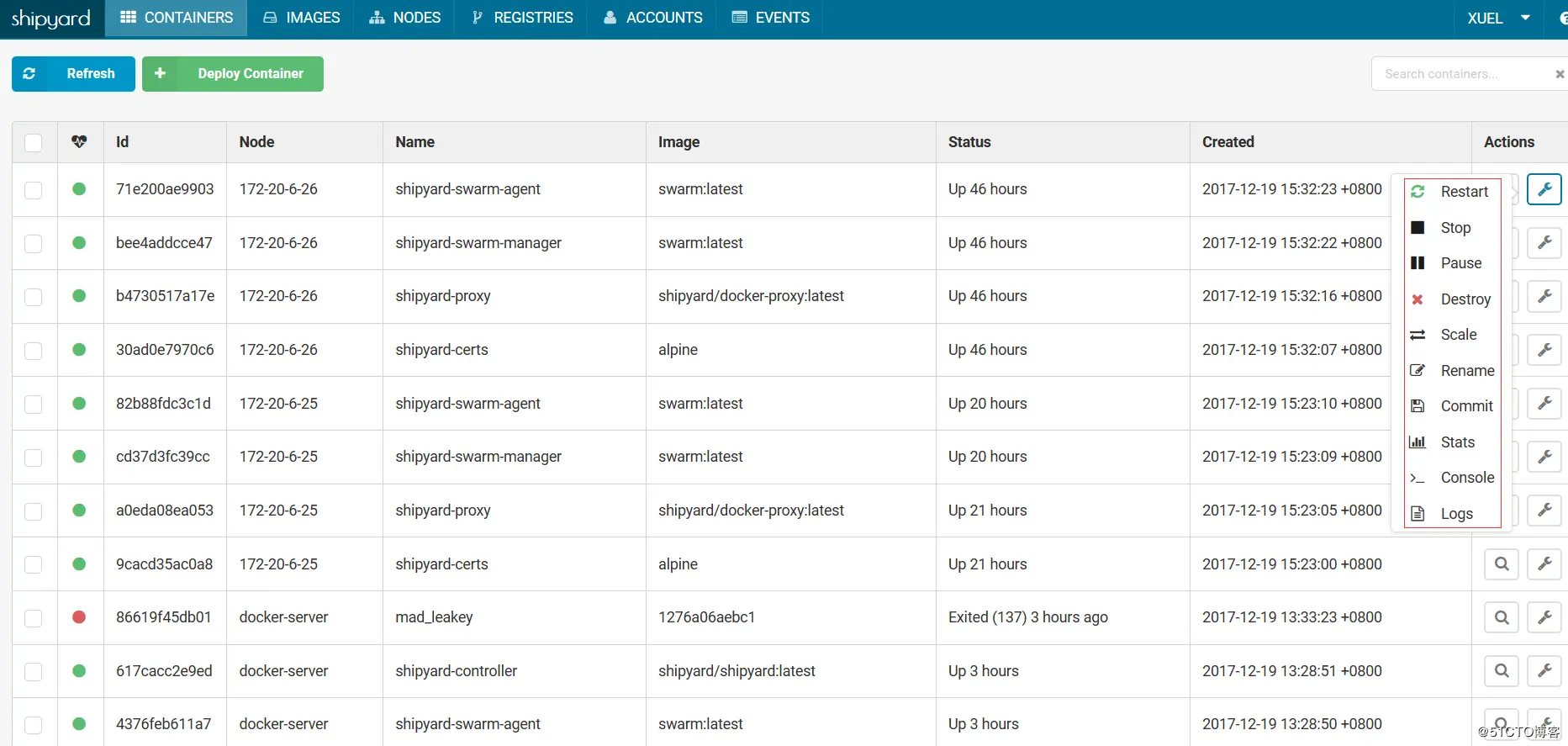Click magnifier icon for mad_leakey container
The height and width of the screenshot is (746, 1568).
tap(1502, 617)
